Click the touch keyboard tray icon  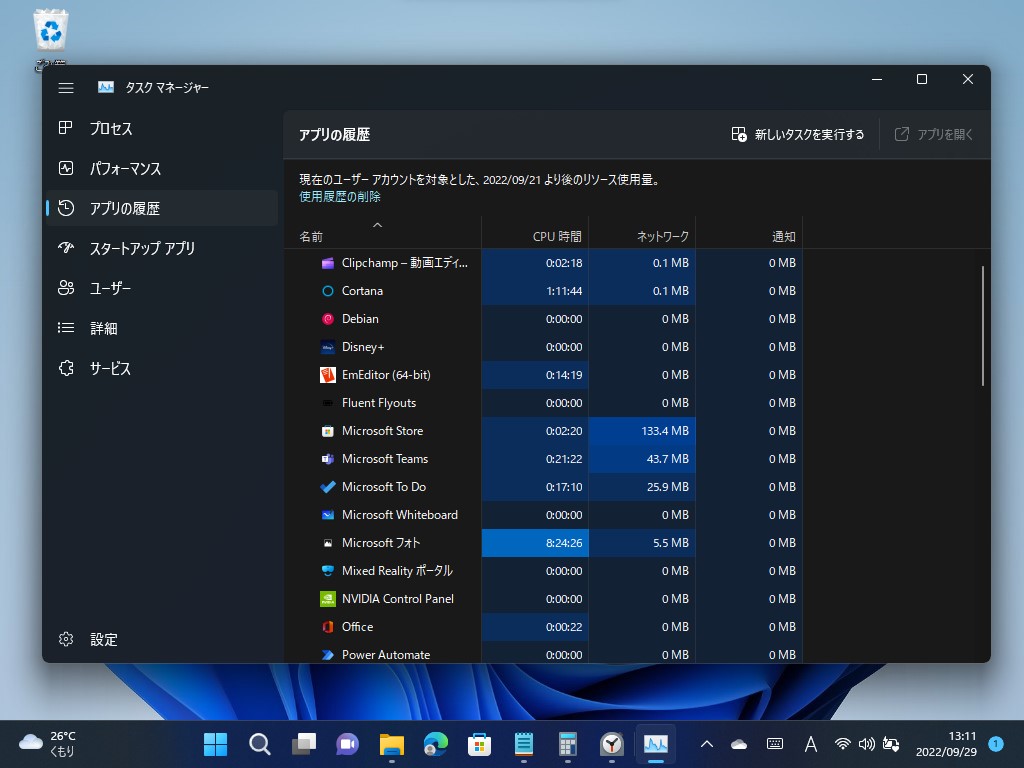[775, 744]
